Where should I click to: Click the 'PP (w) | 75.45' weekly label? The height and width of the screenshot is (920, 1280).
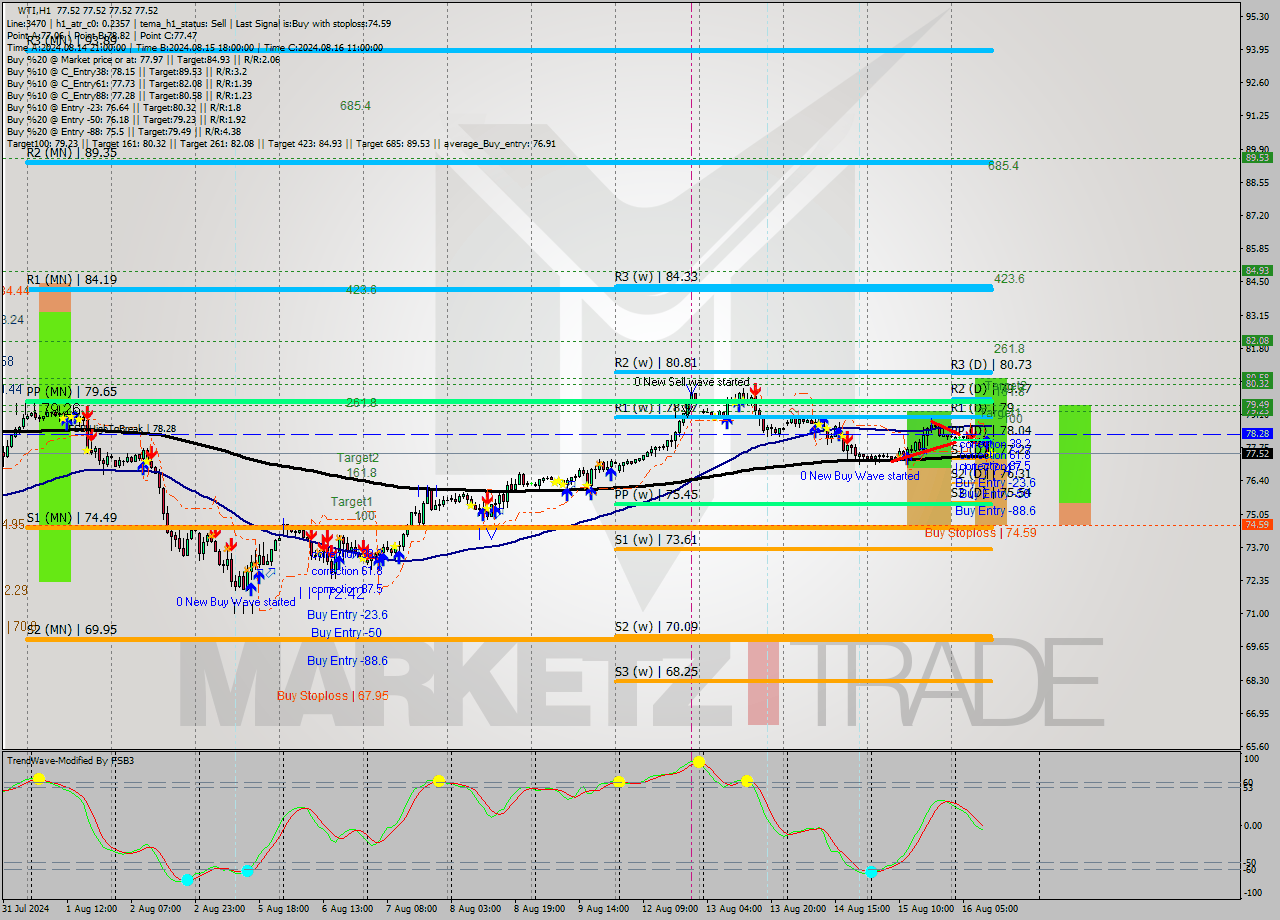656,495
